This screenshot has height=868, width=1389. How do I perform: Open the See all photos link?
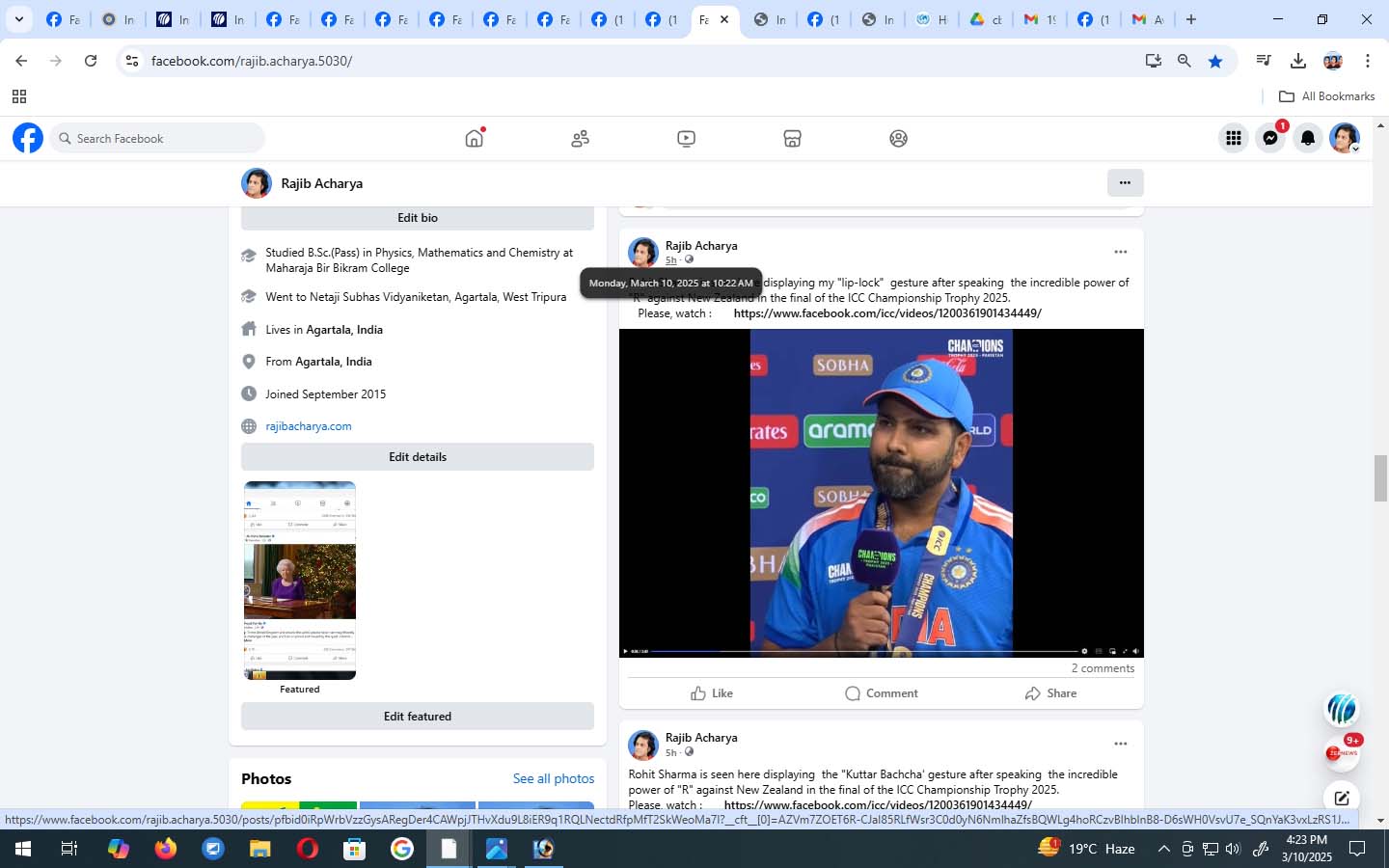point(554,778)
